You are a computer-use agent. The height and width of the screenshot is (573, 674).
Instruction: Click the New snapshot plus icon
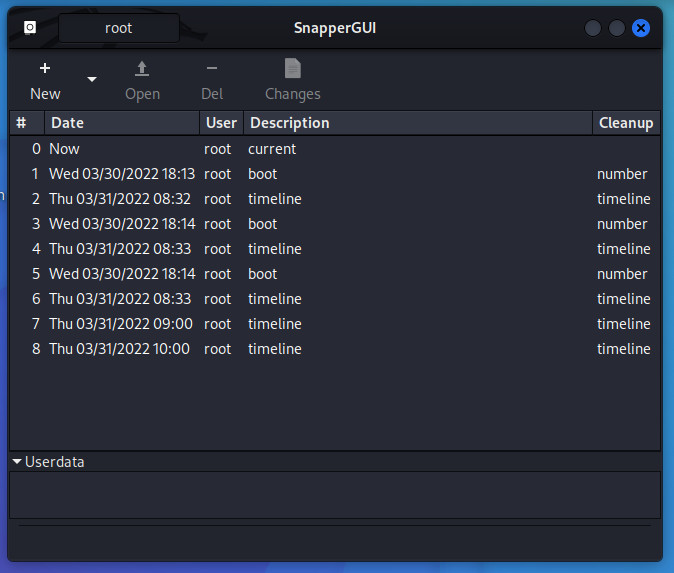[45, 68]
